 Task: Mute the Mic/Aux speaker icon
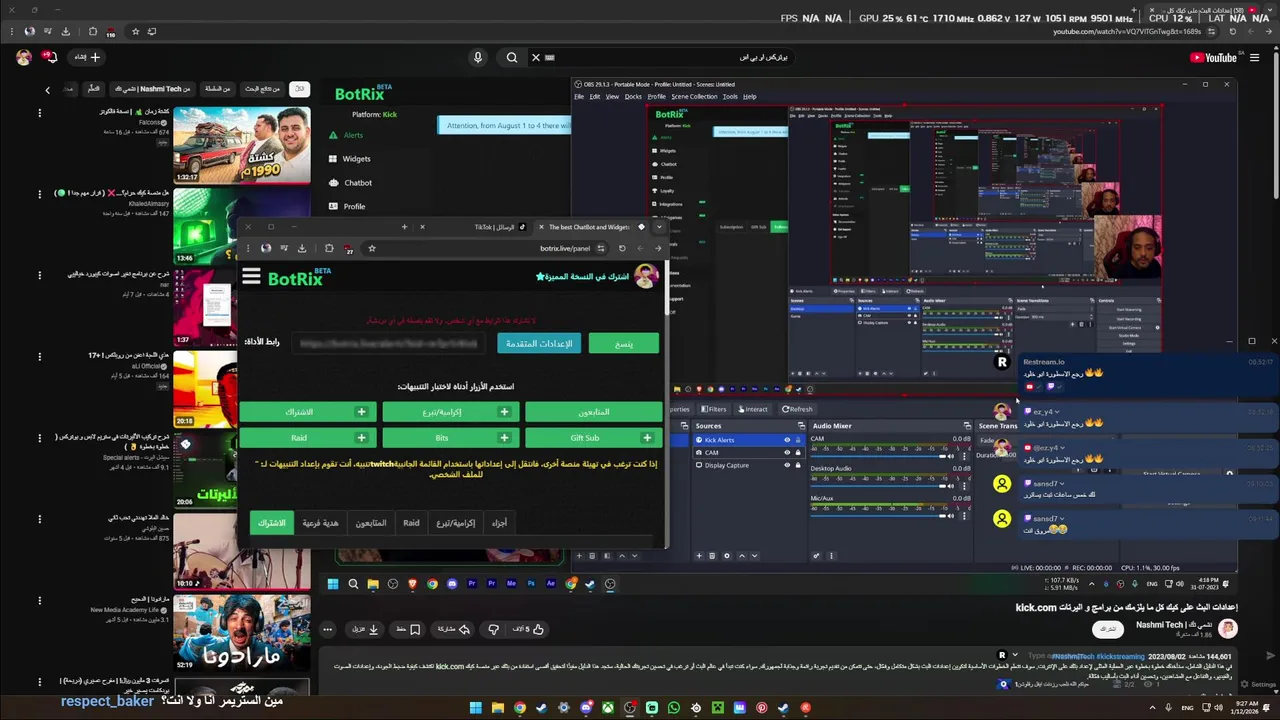click(x=950, y=515)
